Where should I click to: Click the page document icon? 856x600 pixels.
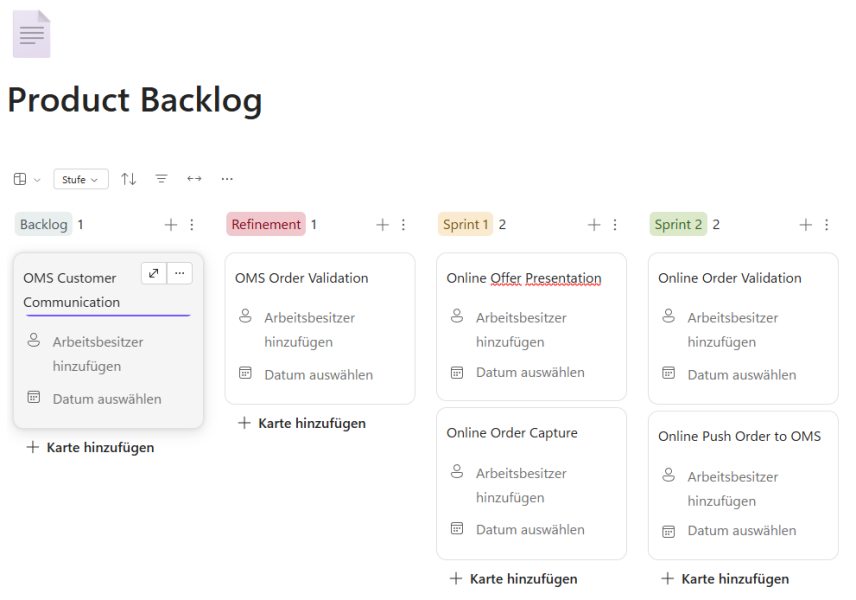click(x=31, y=34)
